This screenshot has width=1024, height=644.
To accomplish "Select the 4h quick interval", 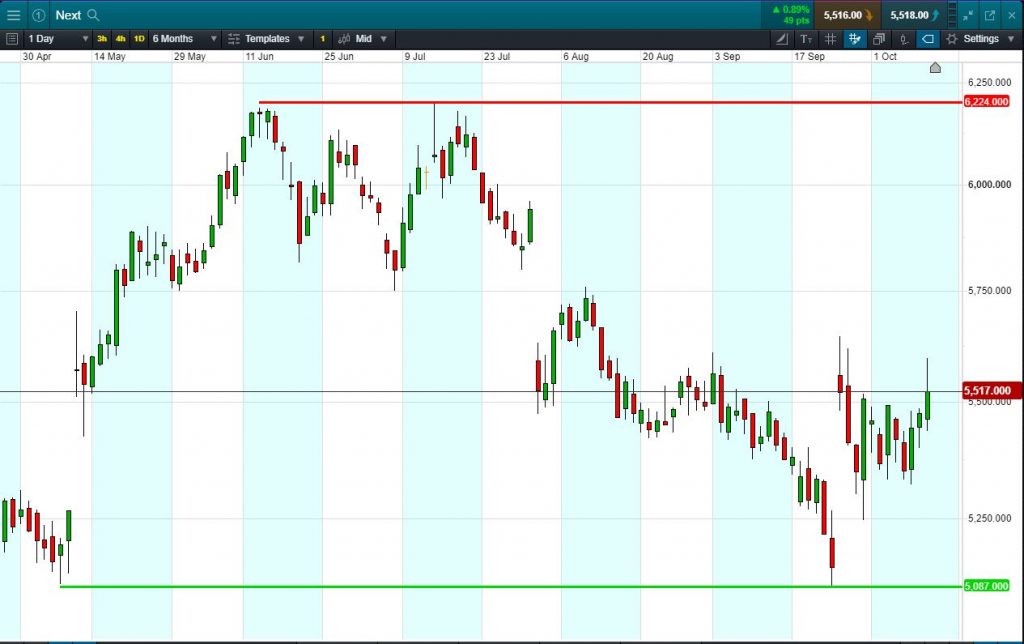I will 120,39.
